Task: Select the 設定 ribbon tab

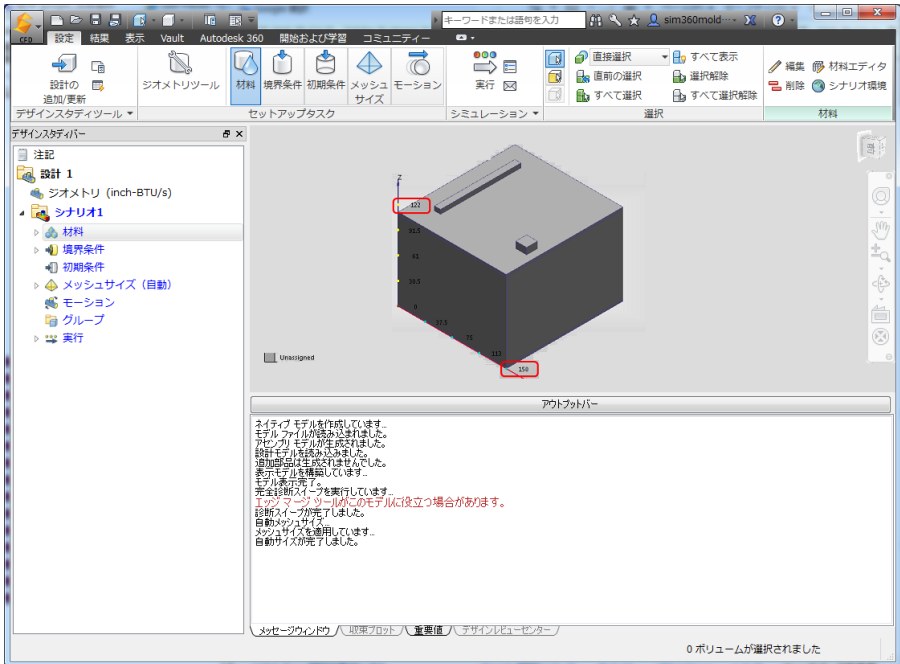Action: pos(64,38)
